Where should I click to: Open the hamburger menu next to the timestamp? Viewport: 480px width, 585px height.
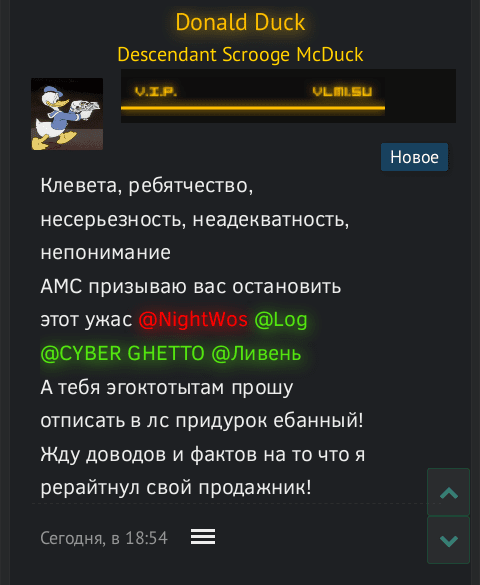[203, 537]
